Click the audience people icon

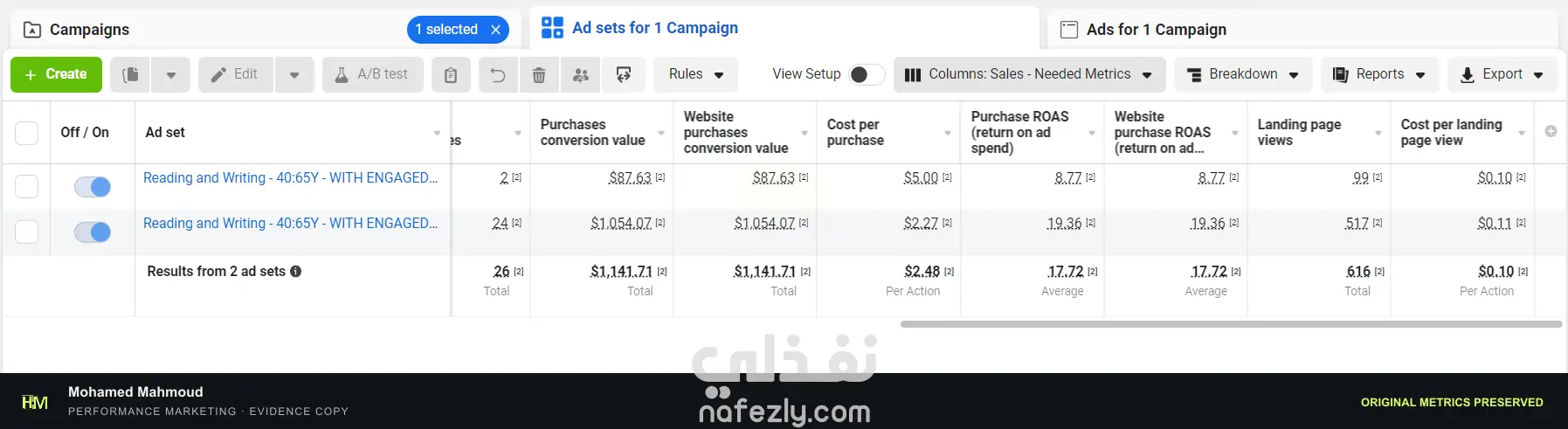point(581,75)
